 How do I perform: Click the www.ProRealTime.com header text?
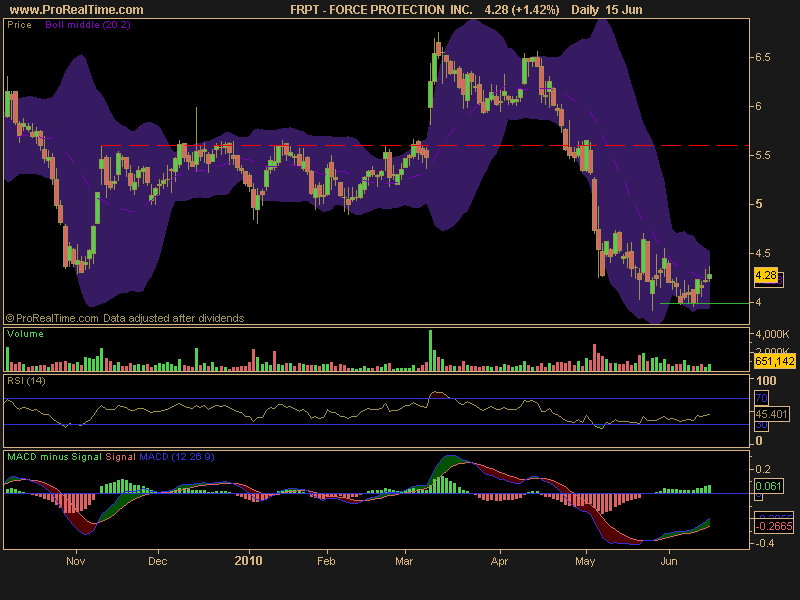coord(77,10)
